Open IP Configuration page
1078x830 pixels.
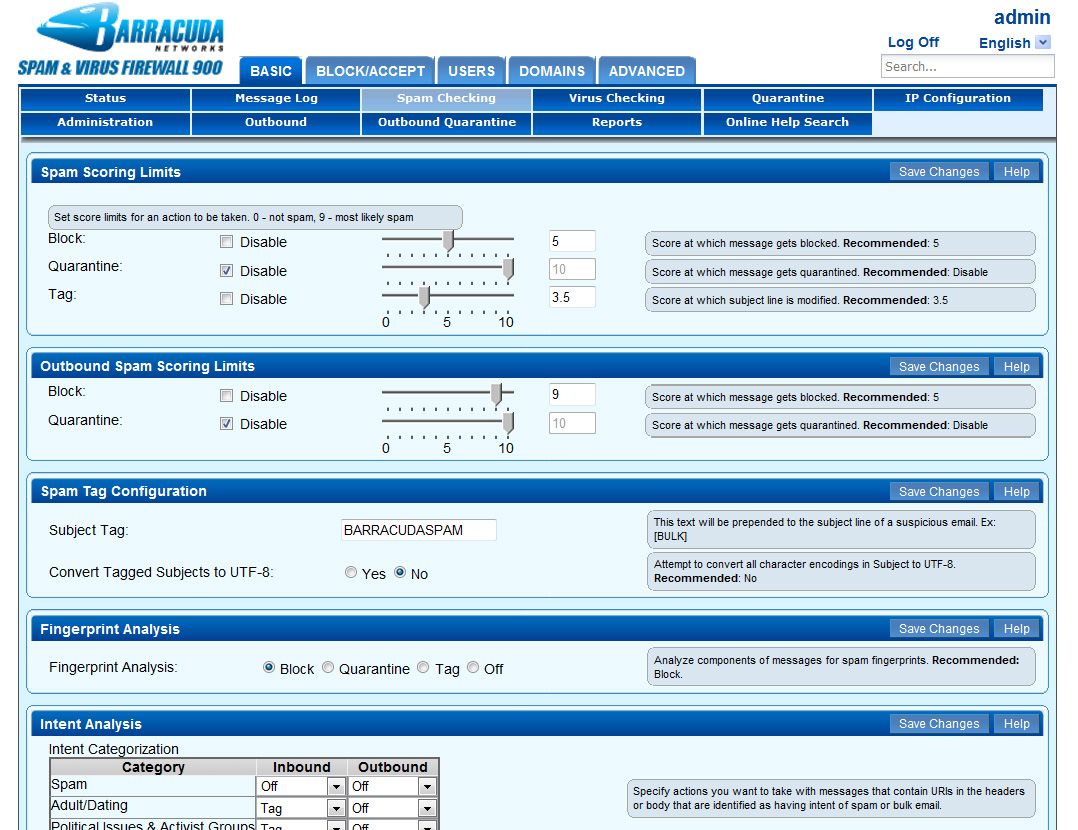coord(958,98)
